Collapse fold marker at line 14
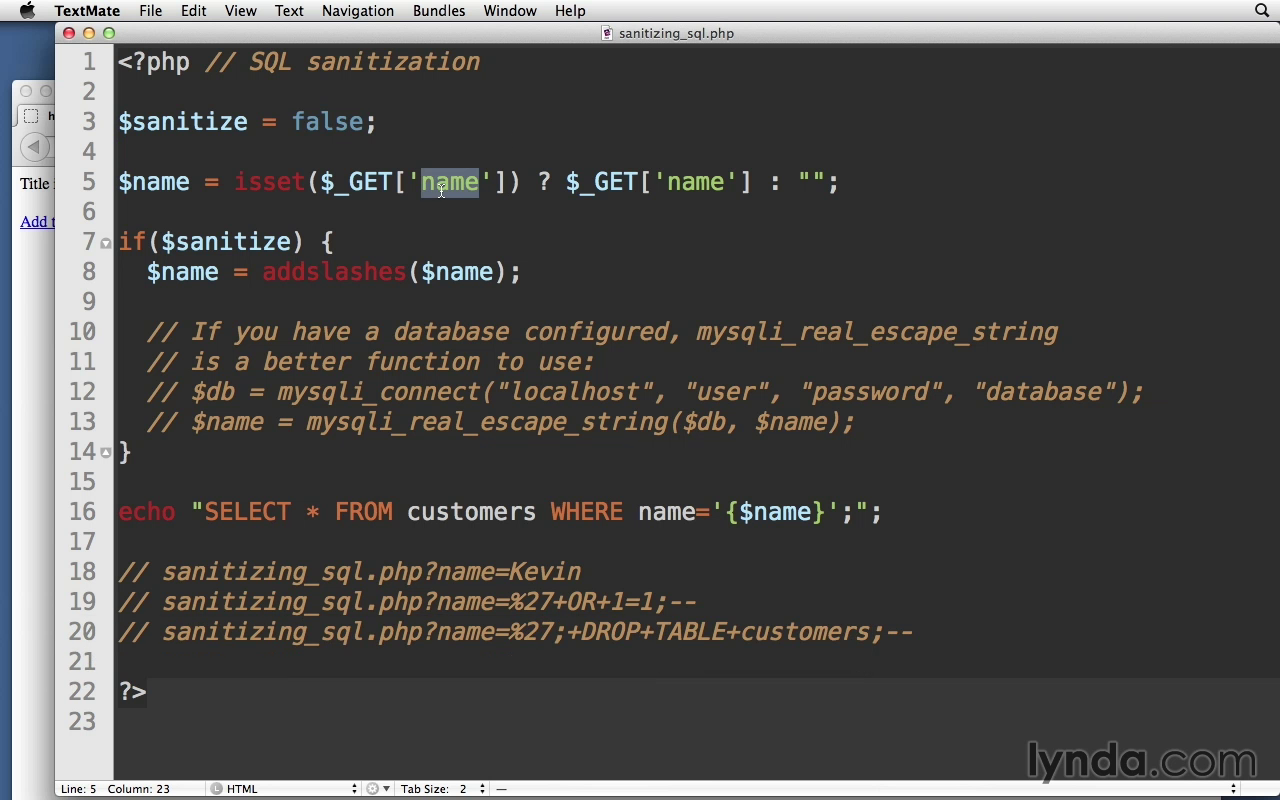The image size is (1280, 800). tap(106, 452)
